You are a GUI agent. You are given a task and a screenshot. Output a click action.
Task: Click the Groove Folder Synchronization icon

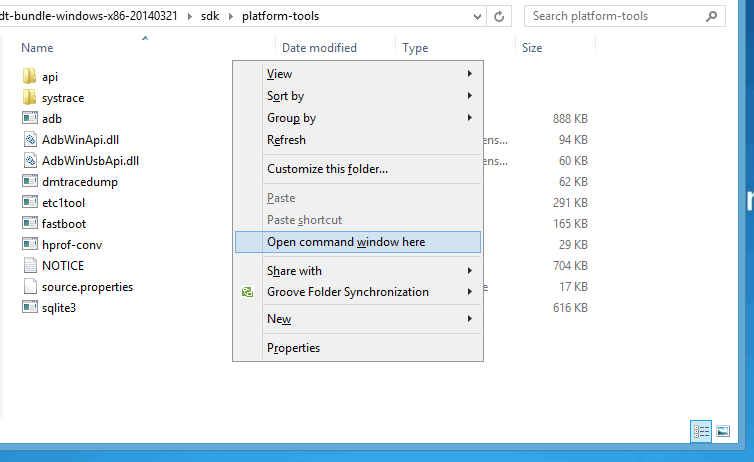click(x=247, y=292)
